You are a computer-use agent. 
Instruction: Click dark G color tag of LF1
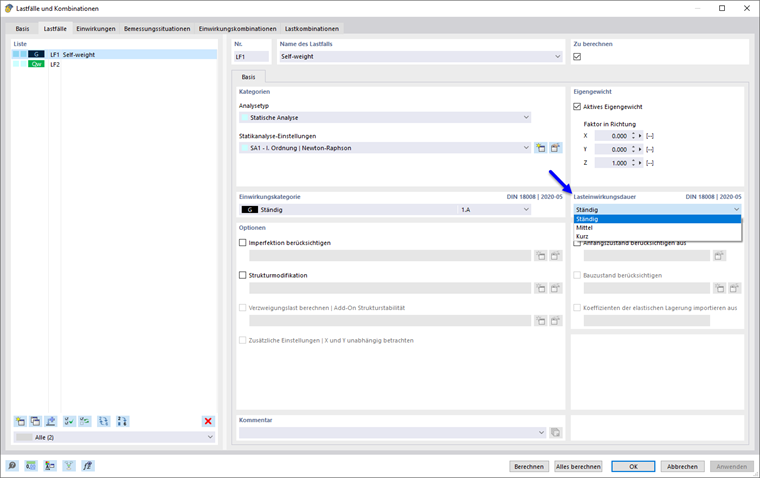(36, 54)
